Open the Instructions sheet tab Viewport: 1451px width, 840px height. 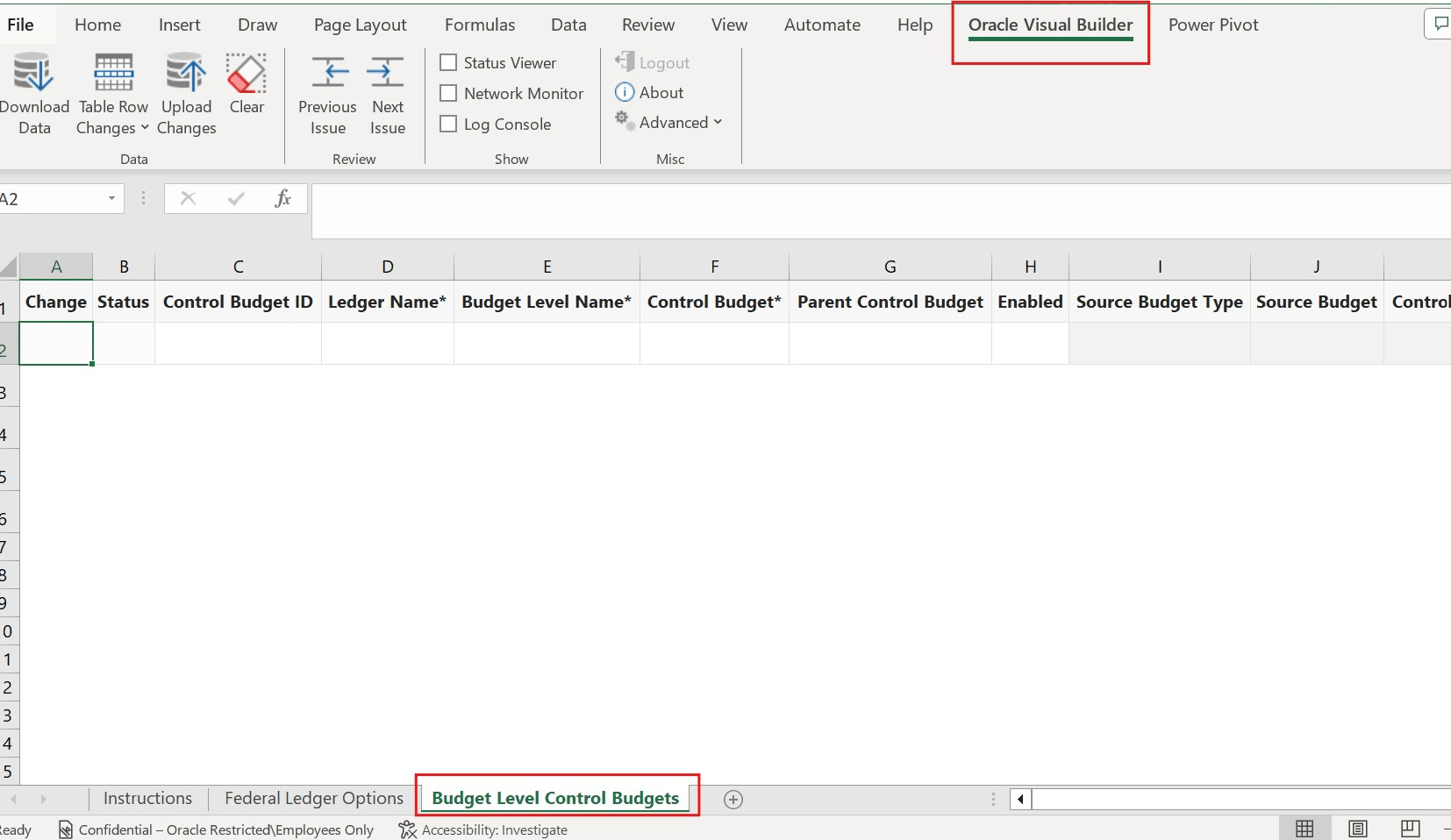pyautogui.click(x=147, y=798)
